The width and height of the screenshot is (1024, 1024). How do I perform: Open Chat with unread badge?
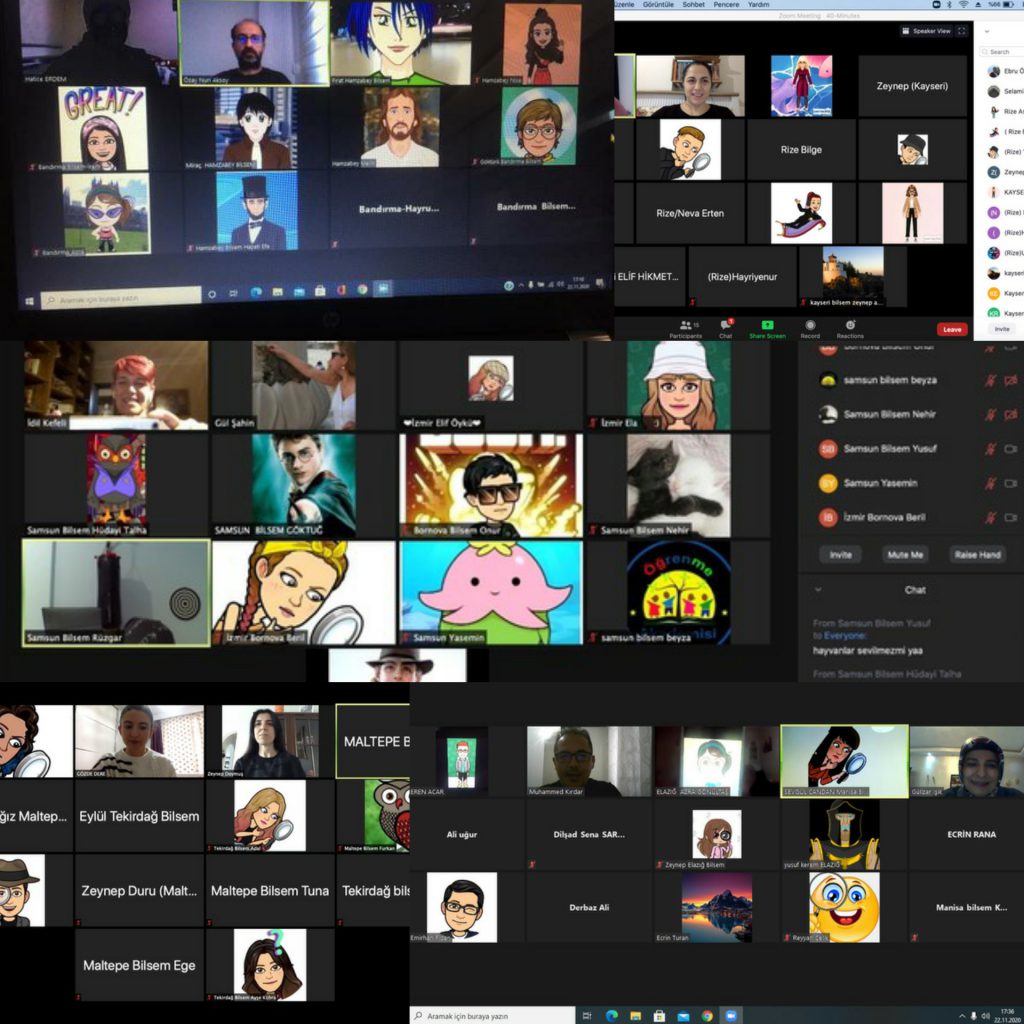click(726, 326)
